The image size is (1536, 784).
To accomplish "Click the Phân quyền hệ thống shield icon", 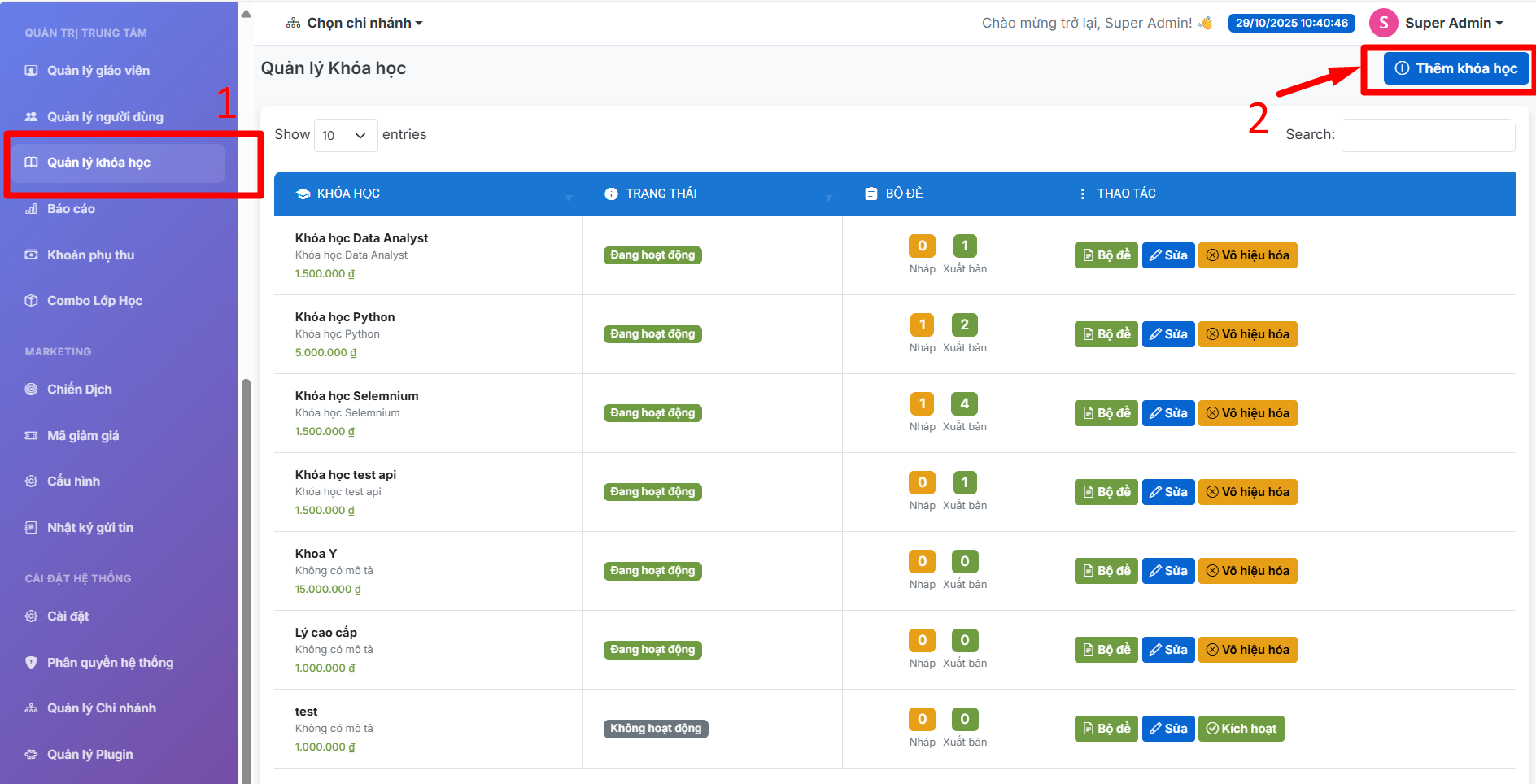I will (31, 663).
